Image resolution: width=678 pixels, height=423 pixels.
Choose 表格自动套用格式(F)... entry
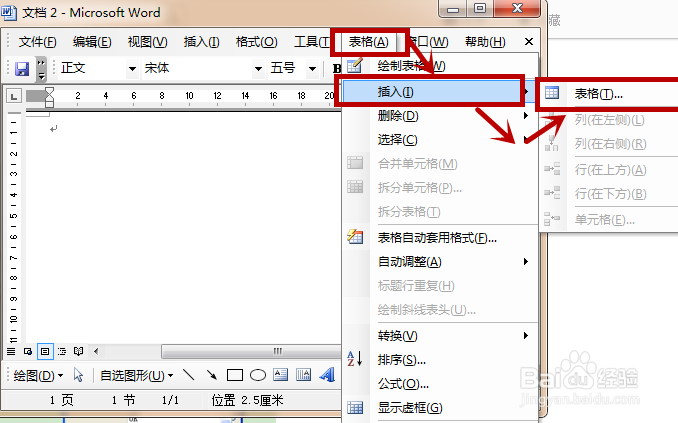pyautogui.click(x=440, y=237)
